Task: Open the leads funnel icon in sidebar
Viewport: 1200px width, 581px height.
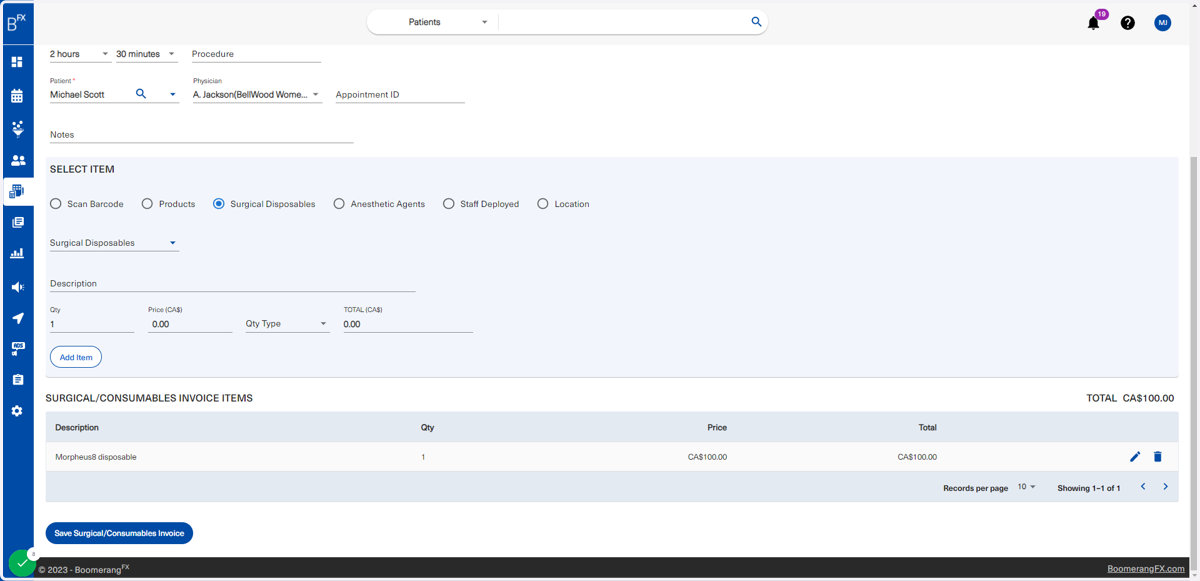Action: click(x=17, y=128)
